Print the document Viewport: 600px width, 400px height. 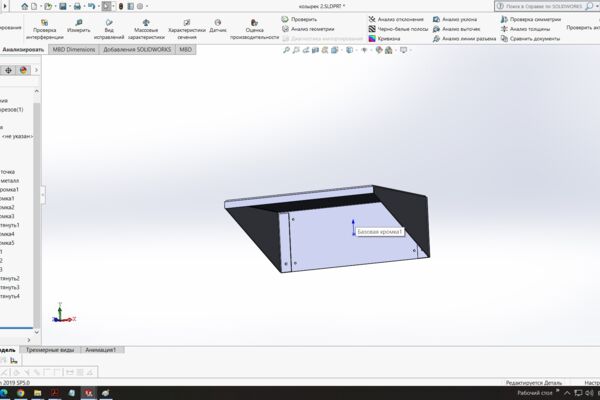tap(77, 6)
